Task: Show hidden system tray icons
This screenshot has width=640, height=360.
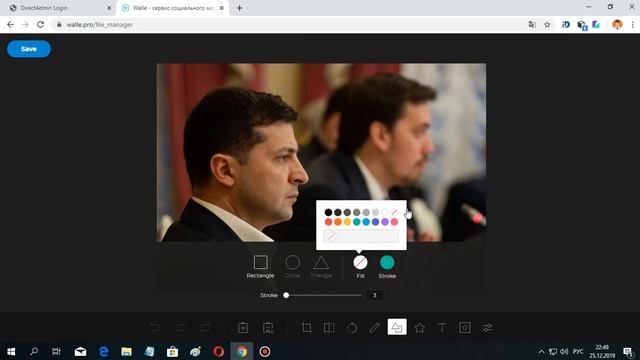Action: (541, 351)
